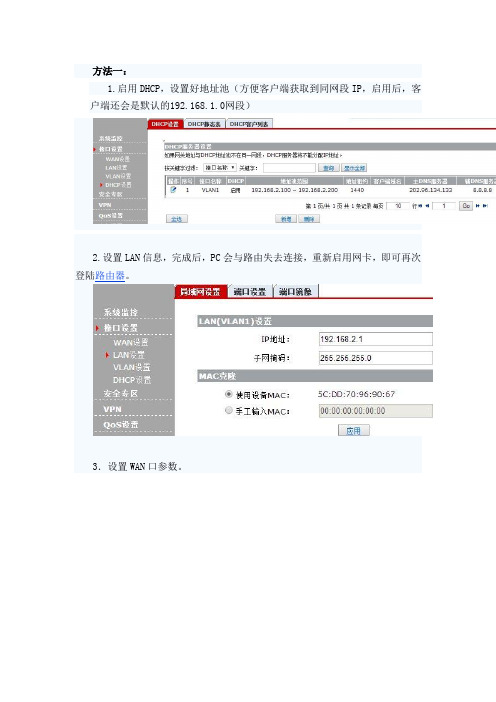Jump to last page using pagination arrow

click(x=485, y=206)
